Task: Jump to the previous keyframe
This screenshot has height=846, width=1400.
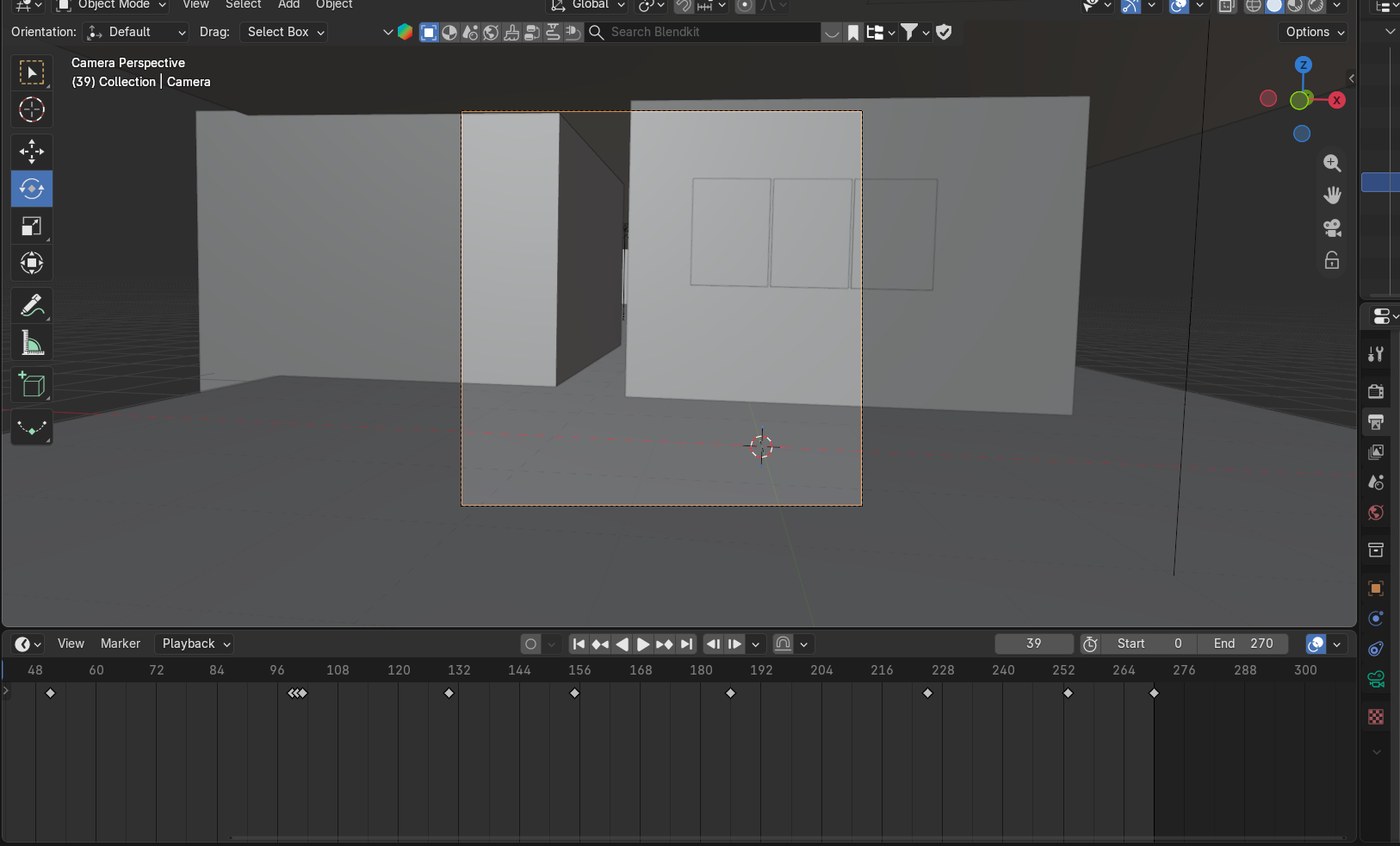Action: [600, 644]
